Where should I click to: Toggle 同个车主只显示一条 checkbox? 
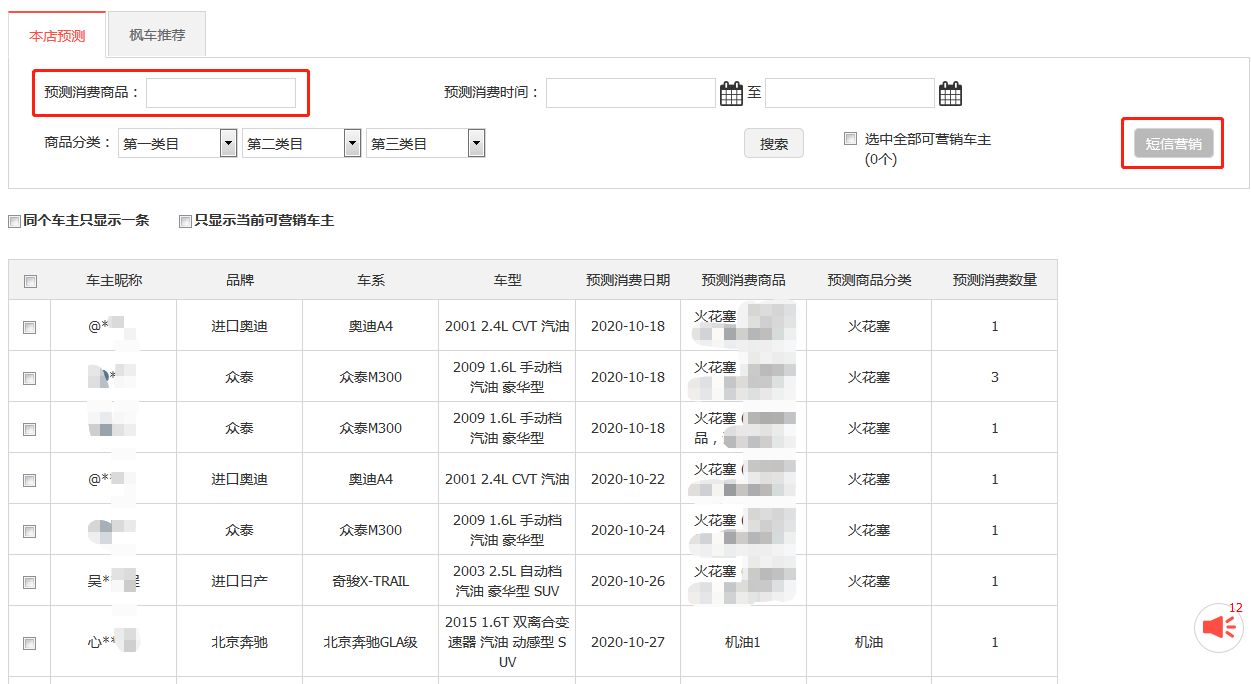click(x=14, y=221)
